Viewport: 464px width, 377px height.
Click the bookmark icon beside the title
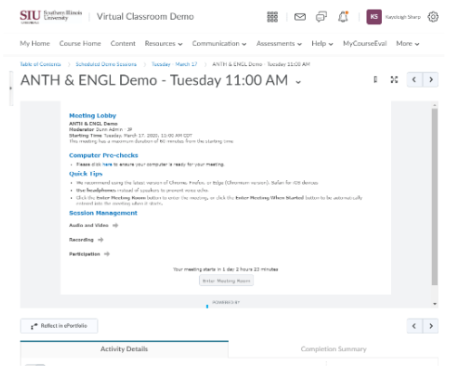coord(375,80)
